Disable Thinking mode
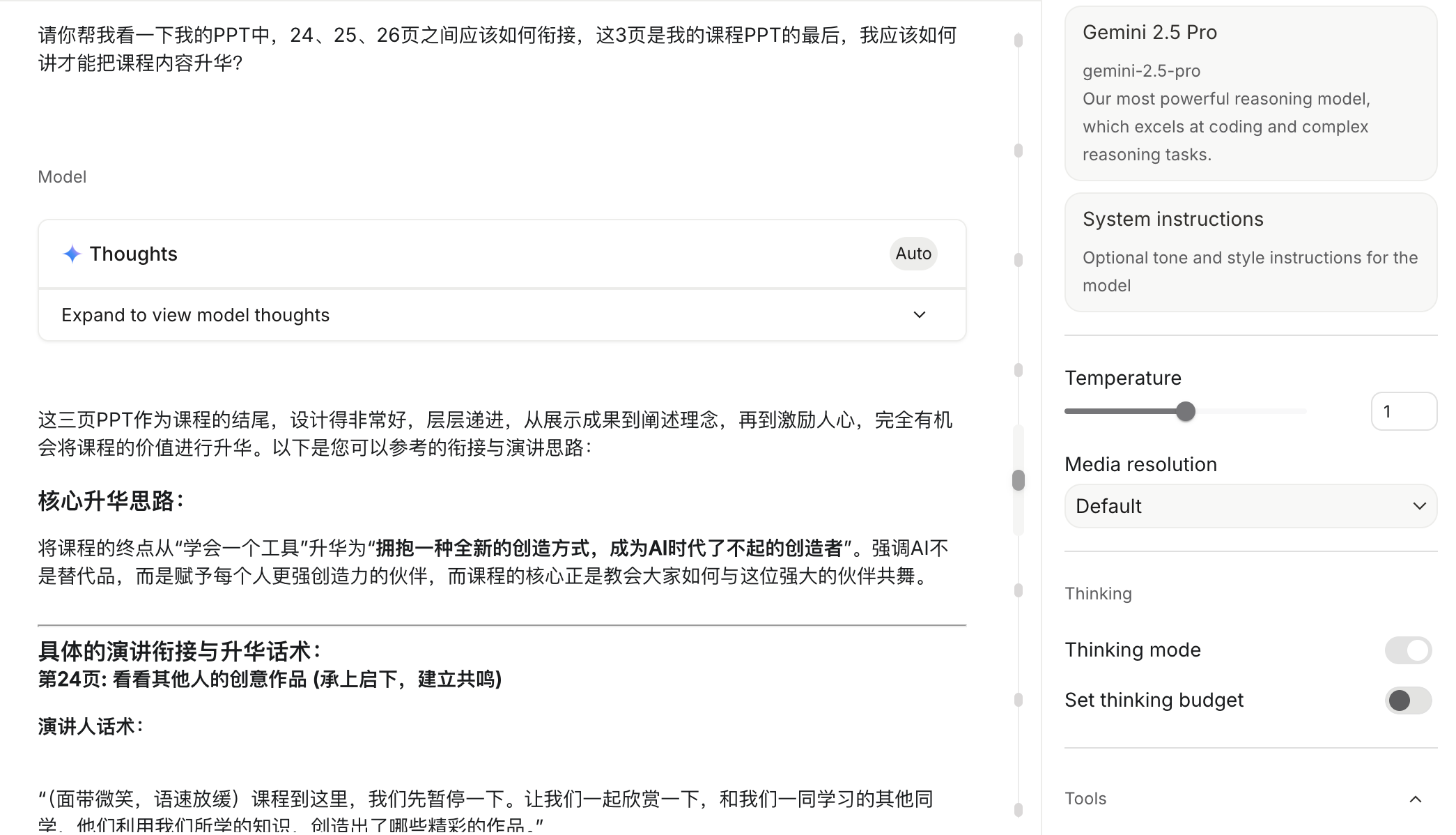Viewport: 1456px width, 835px height. [1408, 650]
